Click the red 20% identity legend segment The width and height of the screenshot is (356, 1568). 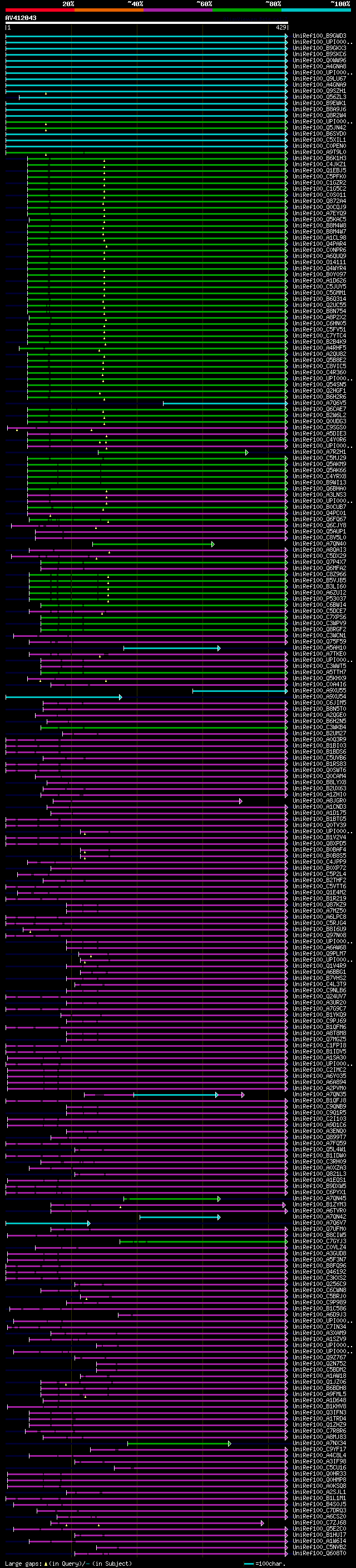point(39,11)
